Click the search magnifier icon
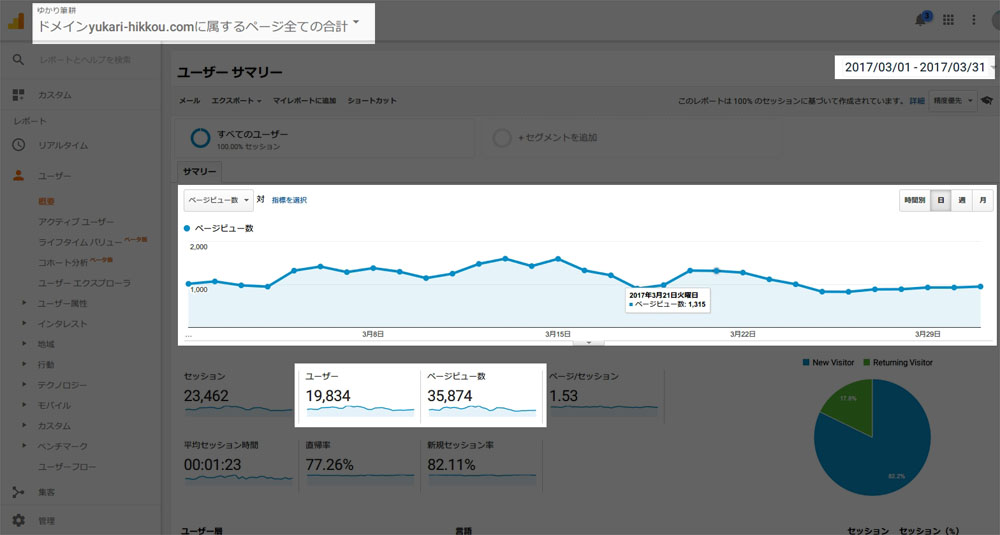The image size is (1000, 535). pyautogui.click(x=18, y=59)
